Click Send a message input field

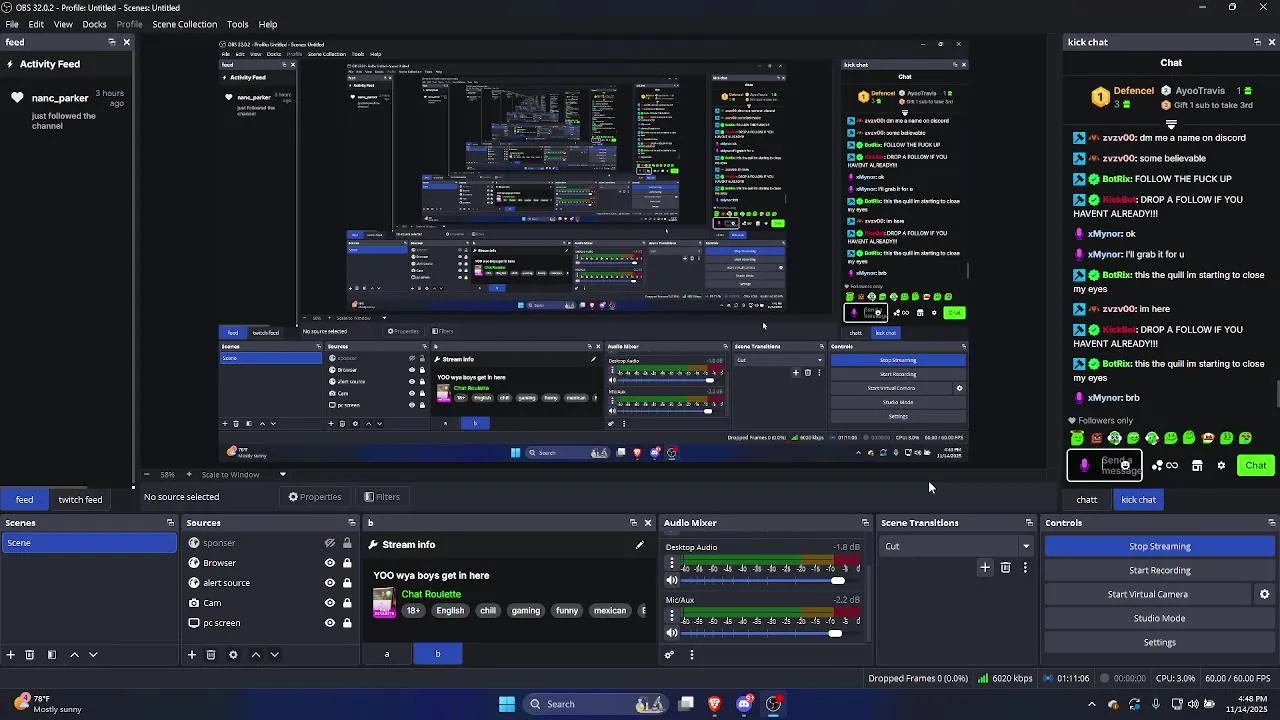coord(1105,466)
